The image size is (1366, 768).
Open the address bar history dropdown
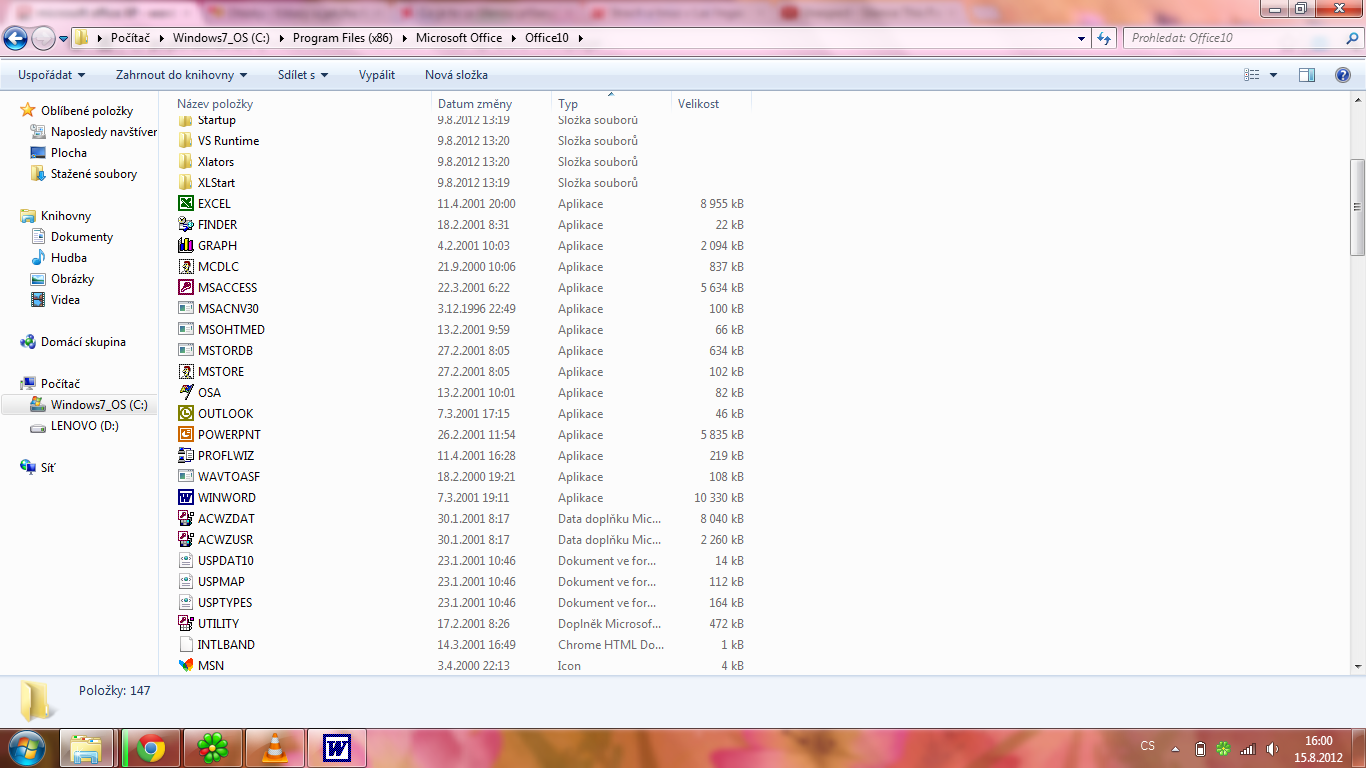pos(1082,38)
